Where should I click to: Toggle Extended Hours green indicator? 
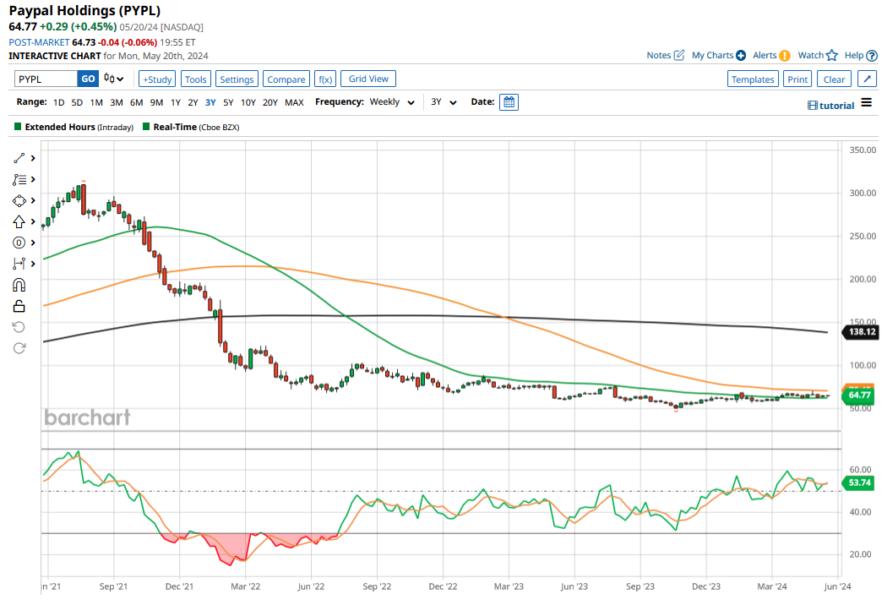tap(18, 127)
